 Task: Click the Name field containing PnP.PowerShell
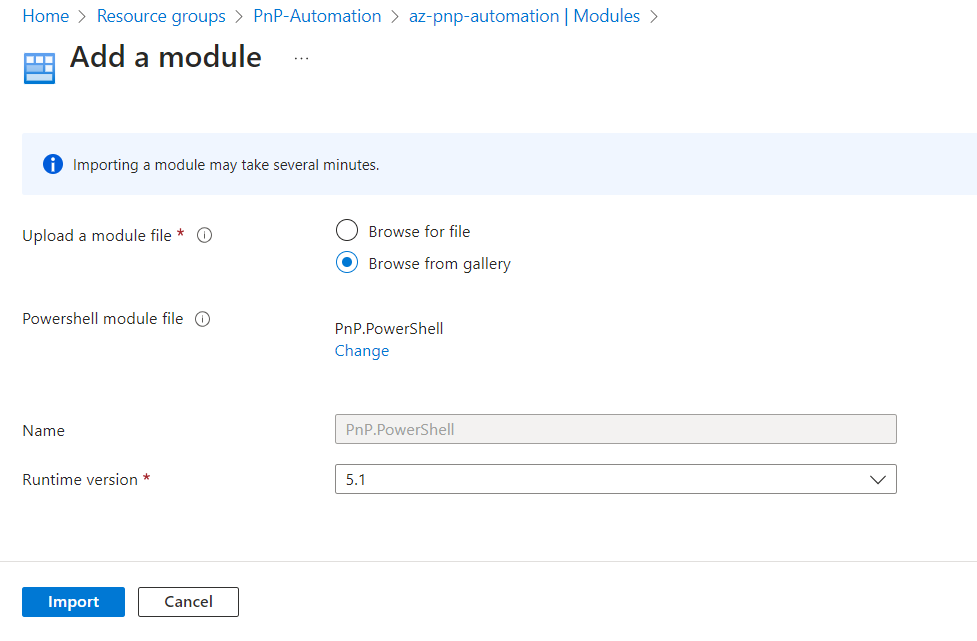pyautogui.click(x=614, y=429)
